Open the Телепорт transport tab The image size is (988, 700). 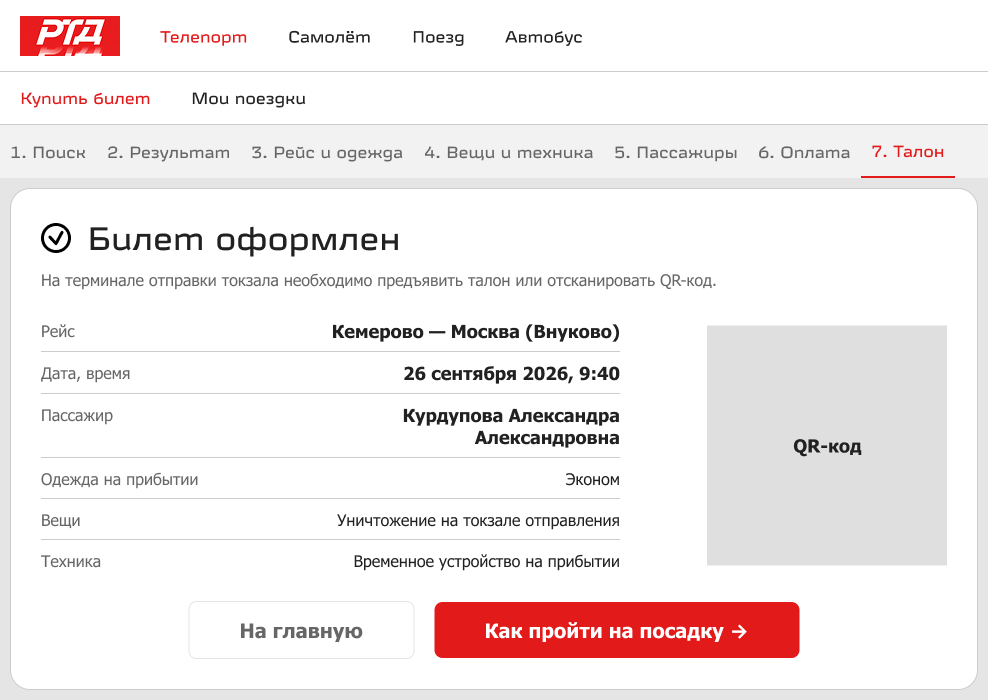pyautogui.click(x=204, y=37)
